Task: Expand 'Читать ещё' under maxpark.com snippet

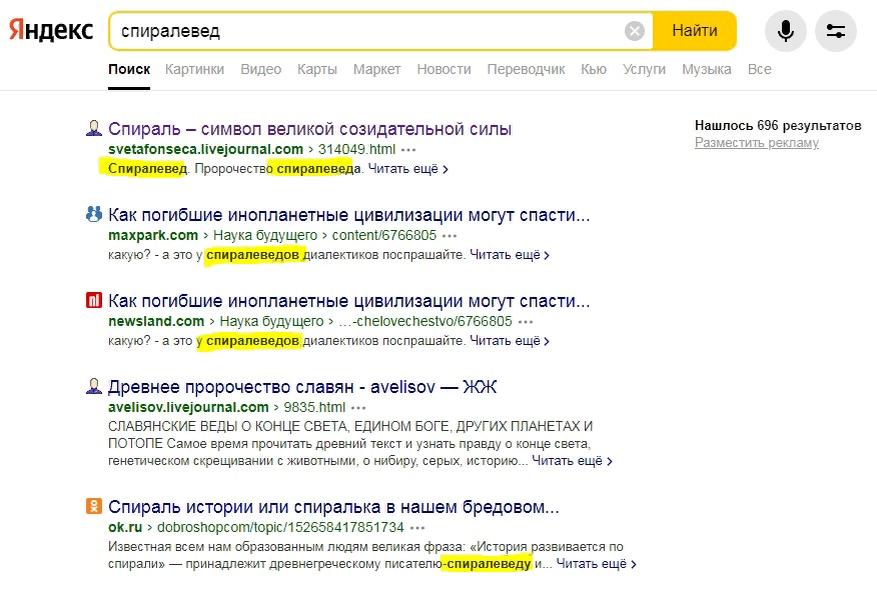Action: 510,255
